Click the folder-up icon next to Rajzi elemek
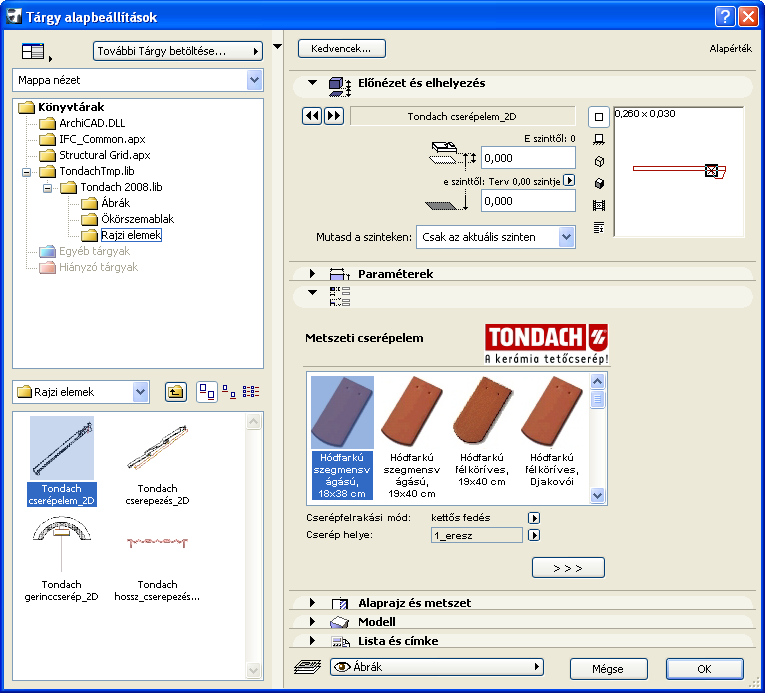 (x=176, y=392)
